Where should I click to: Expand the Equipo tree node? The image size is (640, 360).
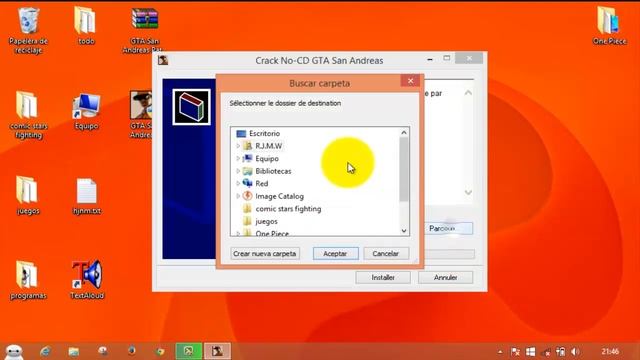(x=238, y=158)
